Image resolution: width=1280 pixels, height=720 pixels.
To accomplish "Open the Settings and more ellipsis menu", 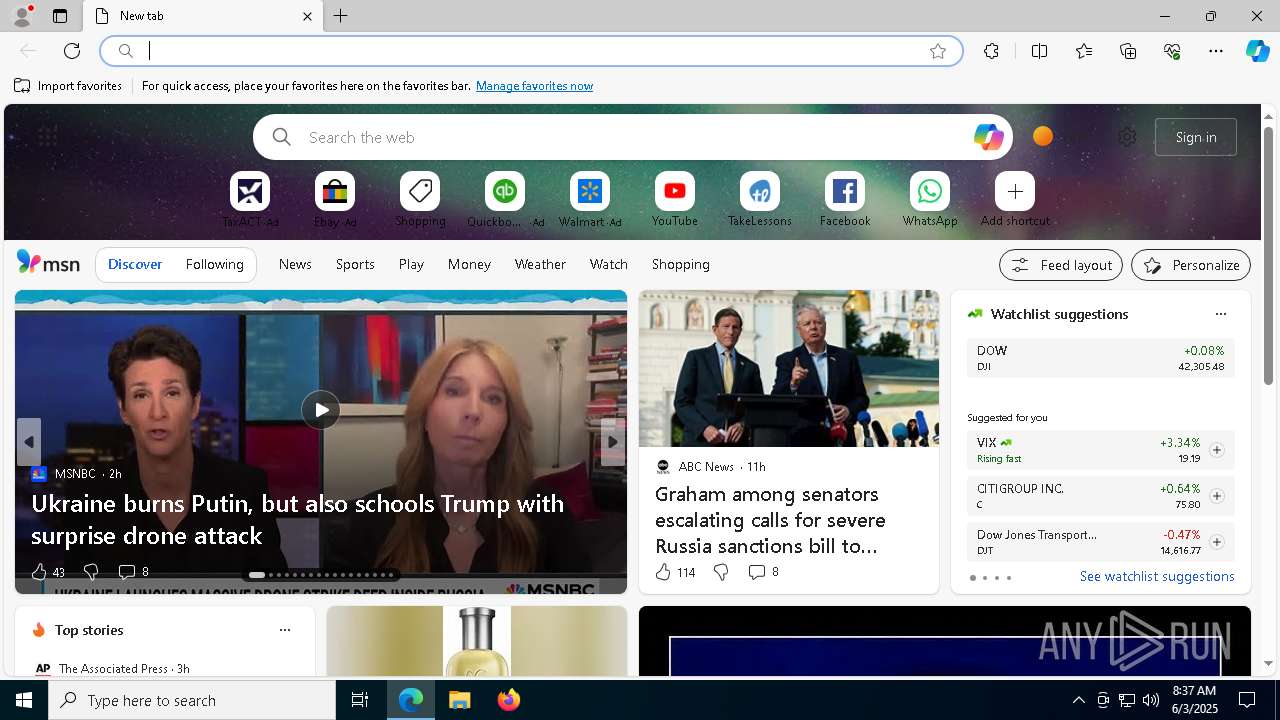I will (x=1216, y=51).
